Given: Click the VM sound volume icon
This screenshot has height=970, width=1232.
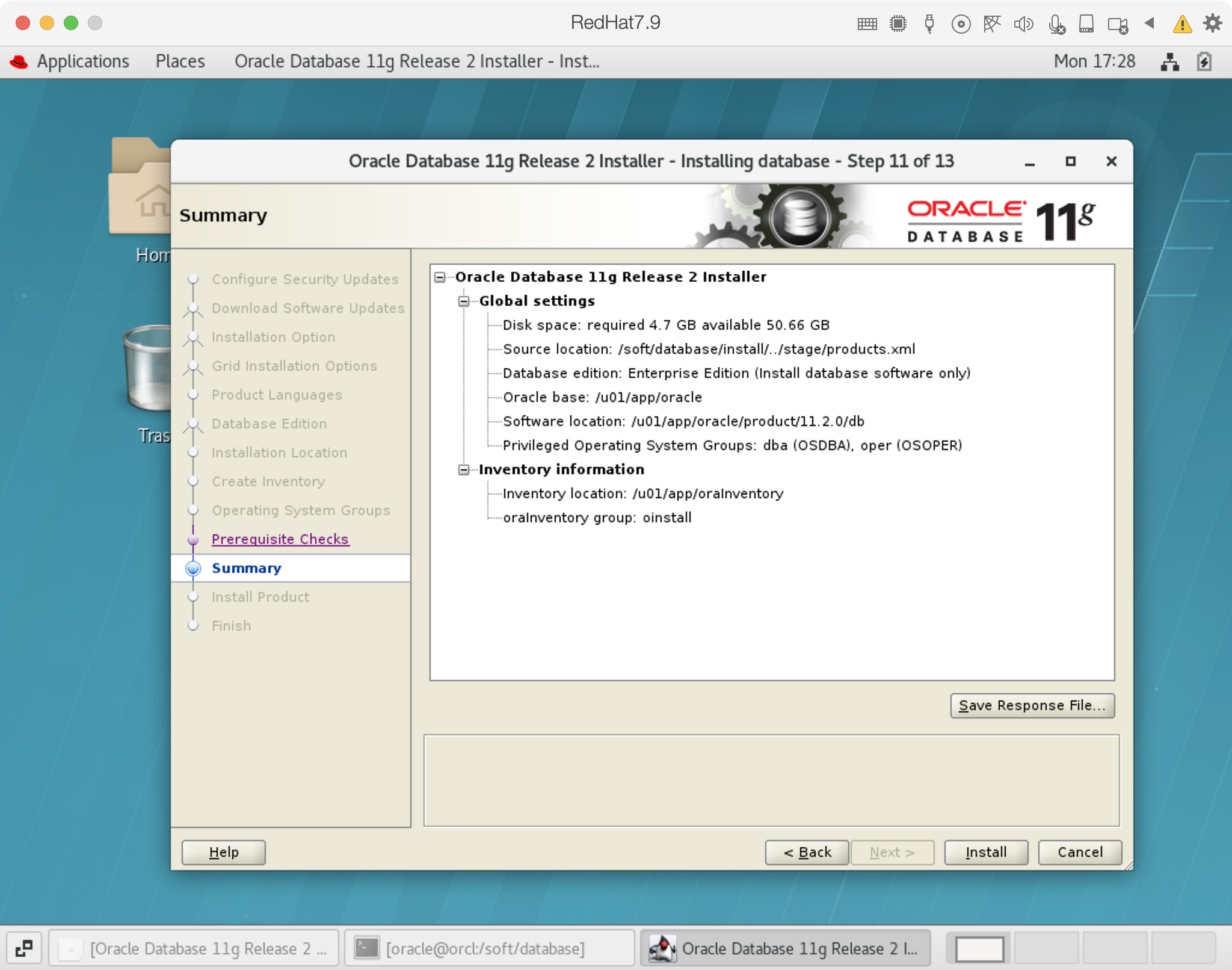Looking at the screenshot, I should tap(1023, 24).
